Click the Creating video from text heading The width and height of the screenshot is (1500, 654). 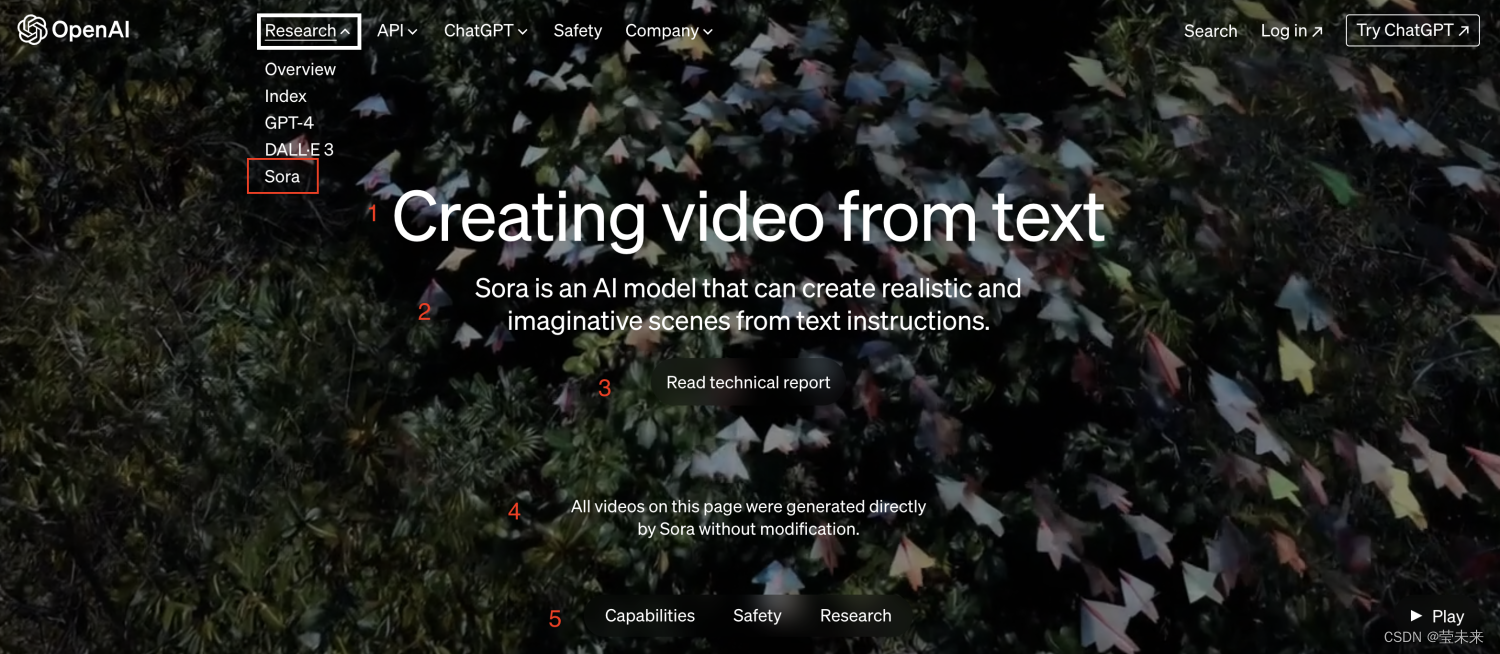(x=748, y=217)
